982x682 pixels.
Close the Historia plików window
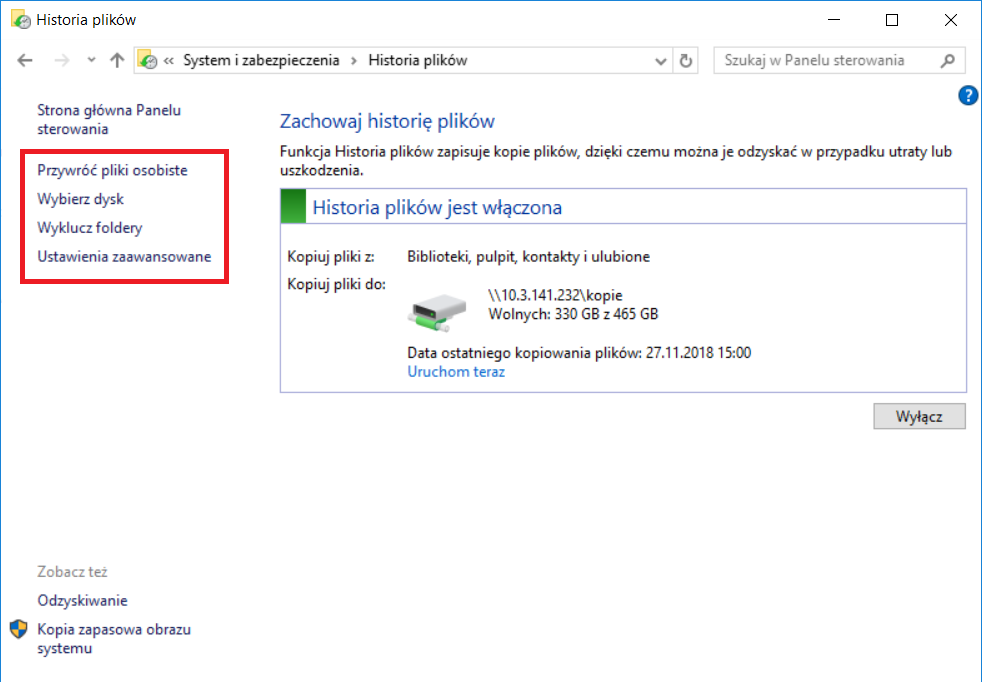pyautogui.click(x=951, y=20)
